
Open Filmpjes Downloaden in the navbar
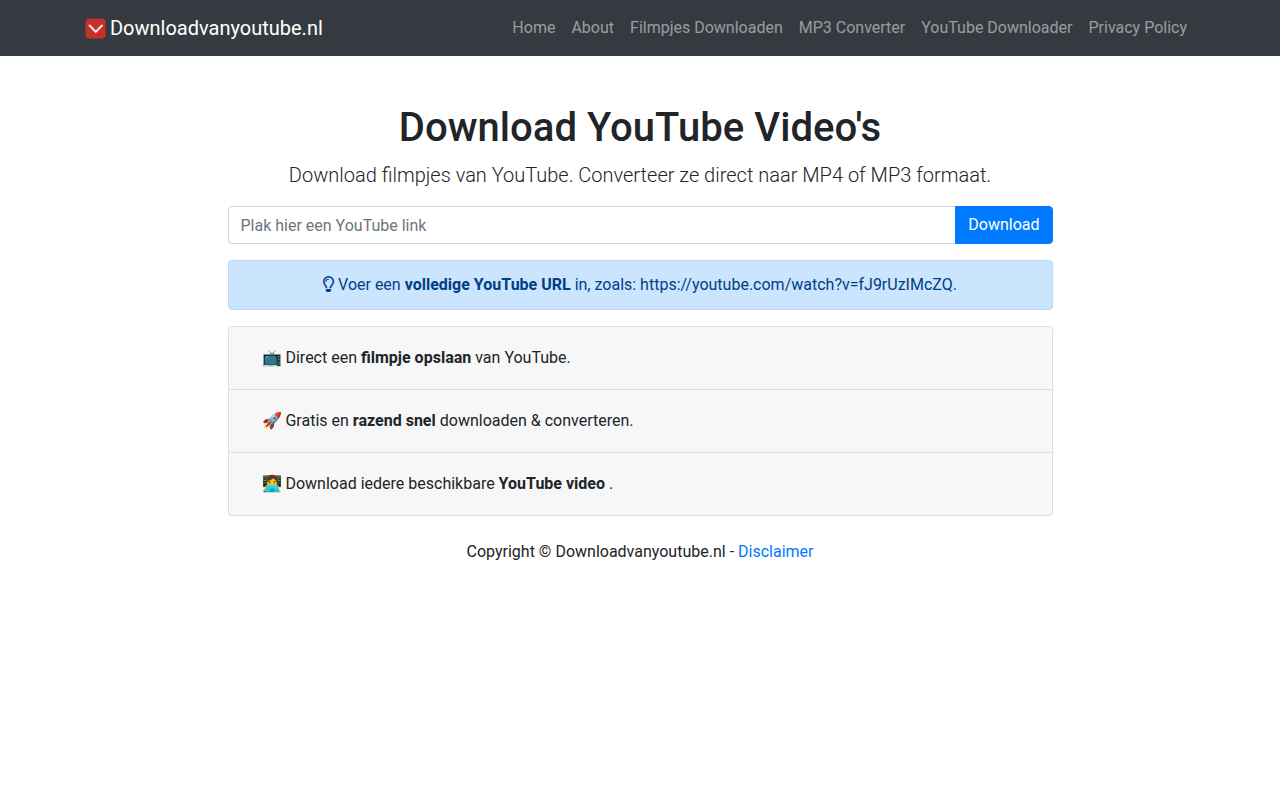(x=706, y=28)
